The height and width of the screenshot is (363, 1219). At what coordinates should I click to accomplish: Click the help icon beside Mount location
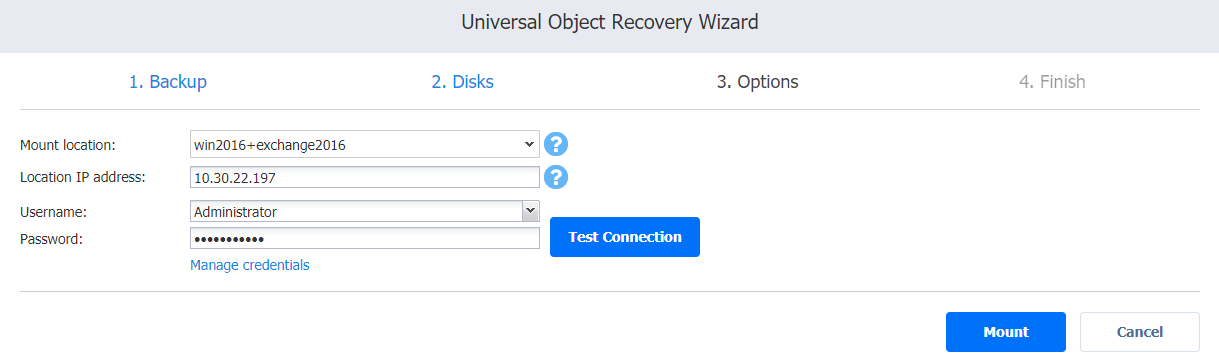pyautogui.click(x=556, y=144)
